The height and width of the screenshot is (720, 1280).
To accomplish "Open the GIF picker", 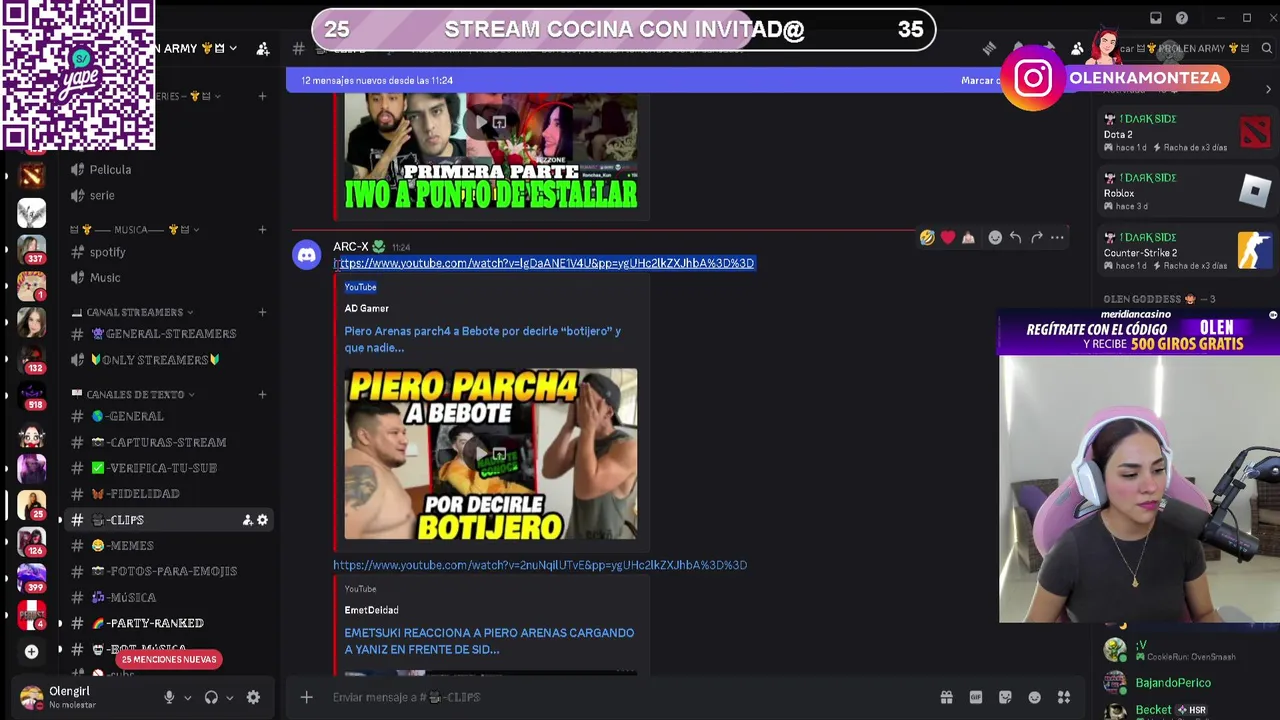I will coord(976,697).
